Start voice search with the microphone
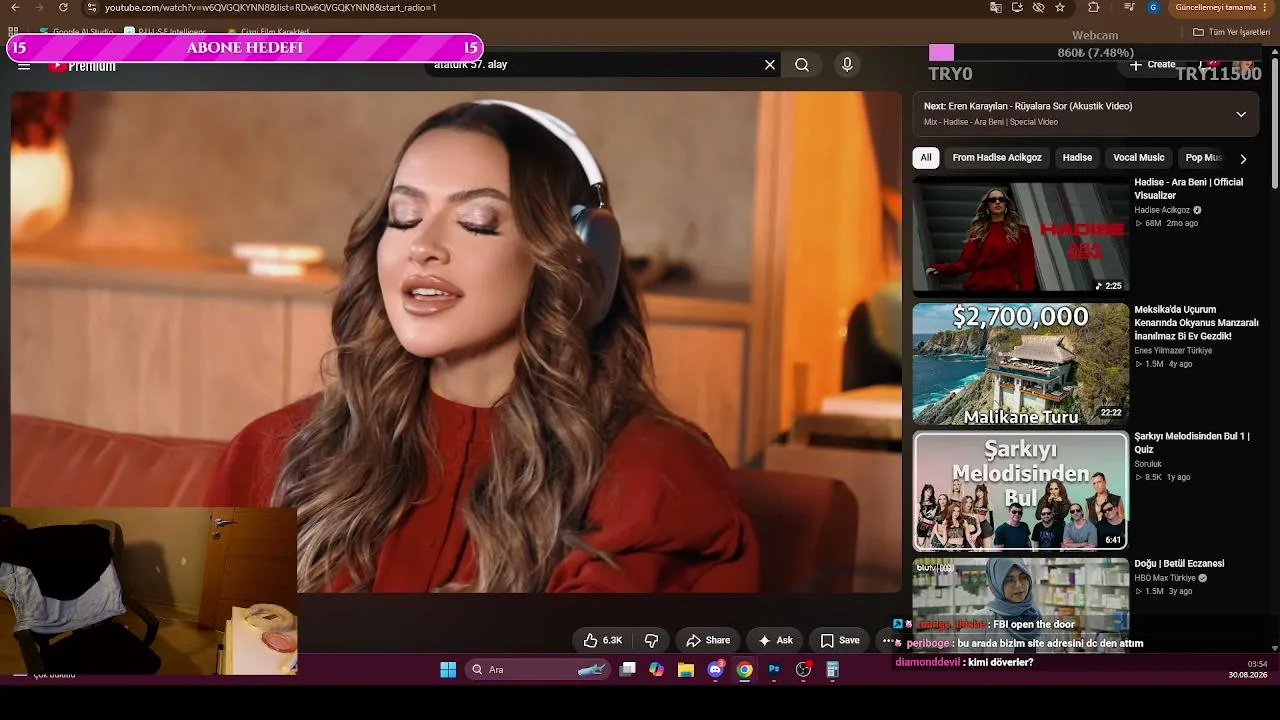The height and width of the screenshot is (720, 1280). [x=847, y=65]
